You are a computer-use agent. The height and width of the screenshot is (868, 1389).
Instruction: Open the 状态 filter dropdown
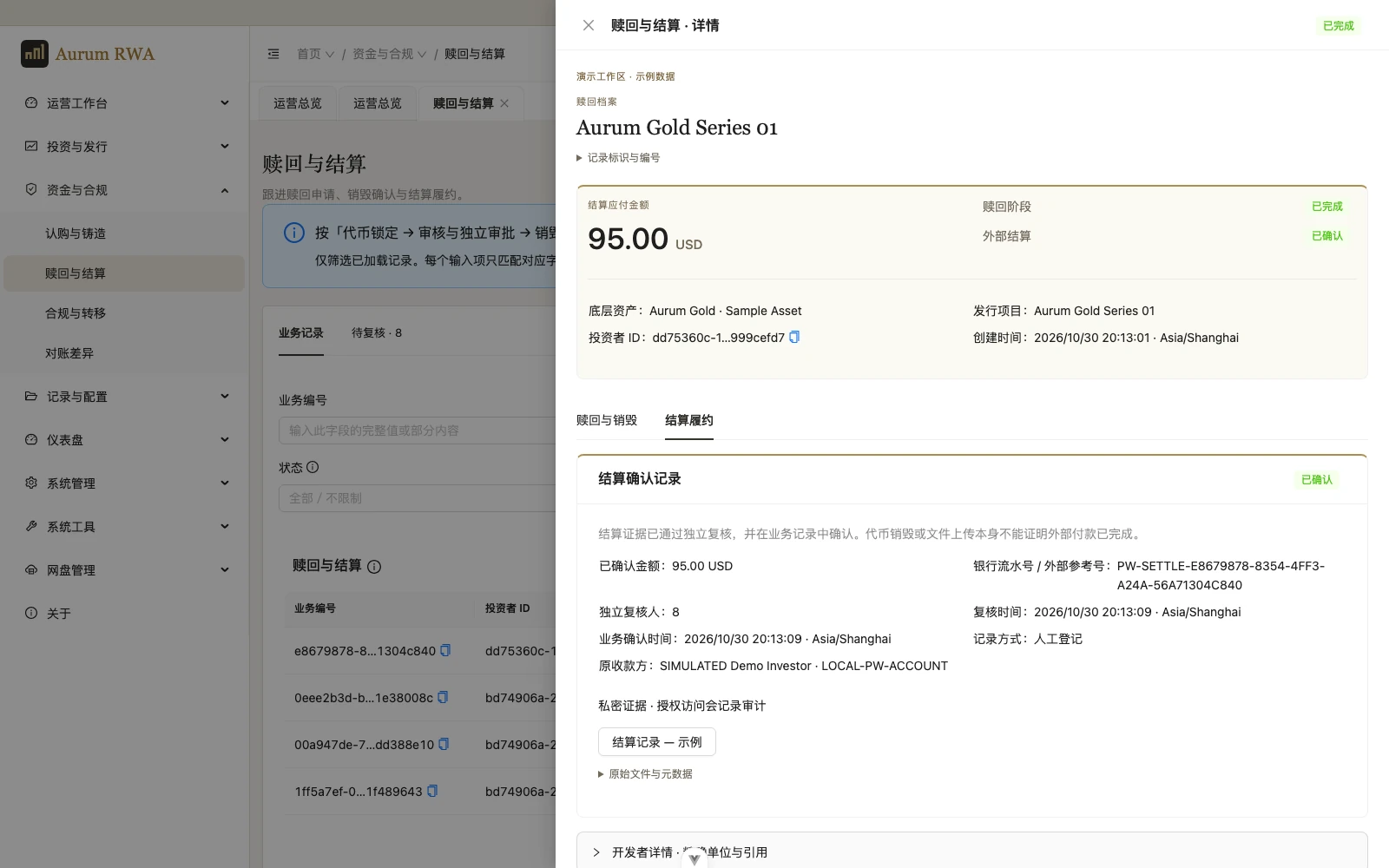(x=417, y=498)
